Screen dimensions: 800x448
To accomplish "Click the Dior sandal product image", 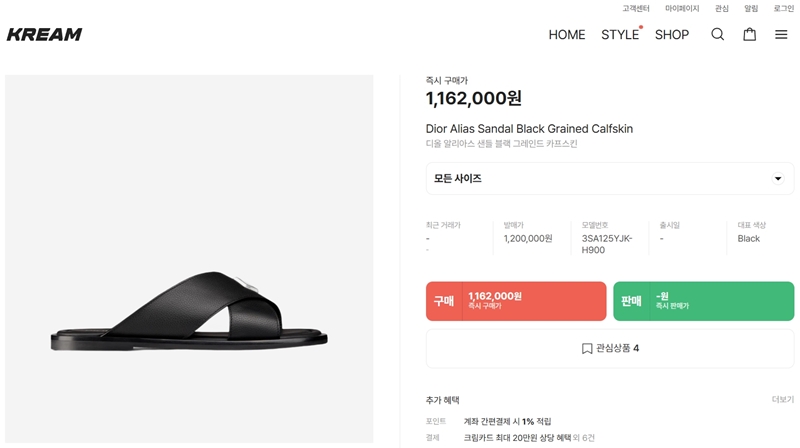I will pos(189,310).
